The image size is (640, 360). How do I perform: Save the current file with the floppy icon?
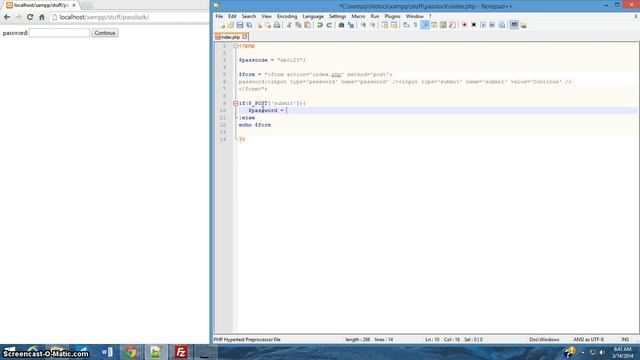click(240, 25)
